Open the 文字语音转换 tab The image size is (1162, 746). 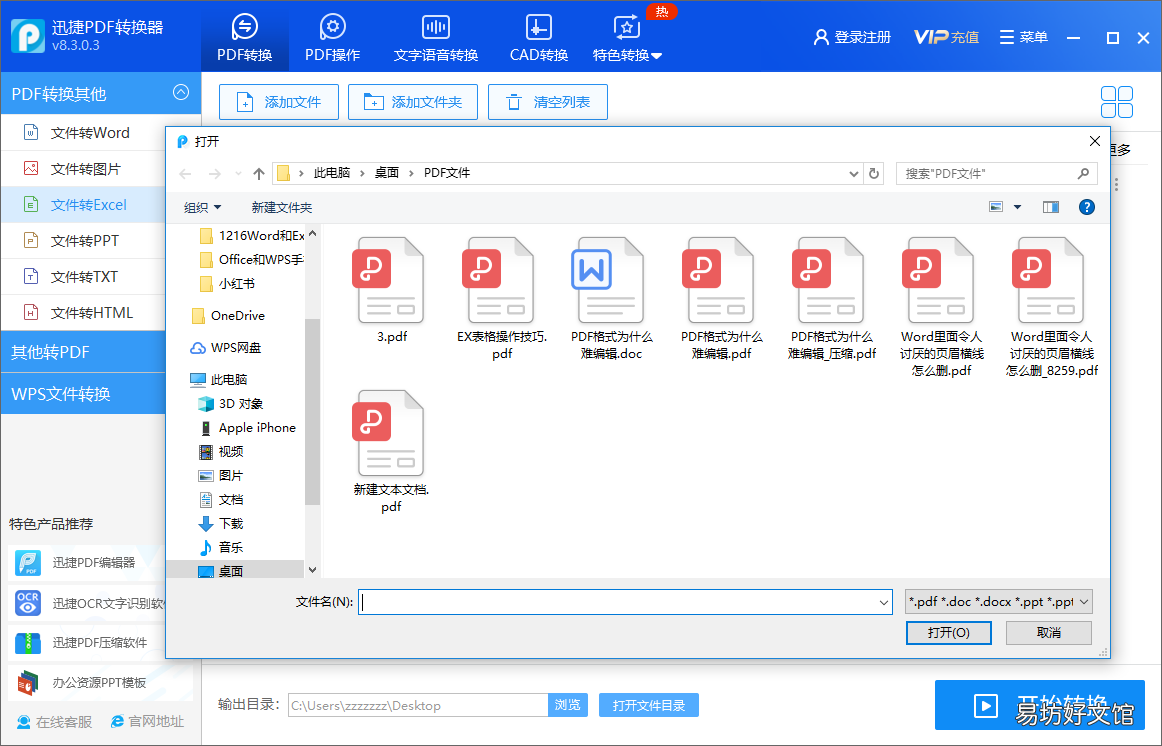tap(436, 37)
